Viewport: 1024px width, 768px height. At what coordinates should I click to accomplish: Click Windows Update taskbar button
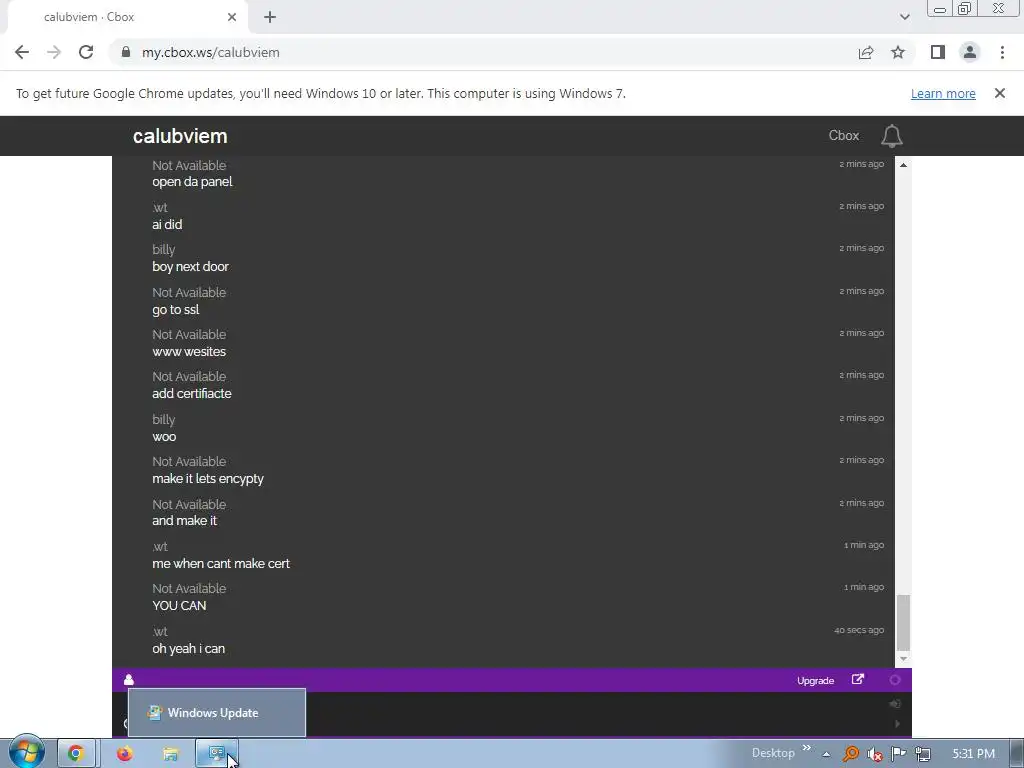(216, 754)
